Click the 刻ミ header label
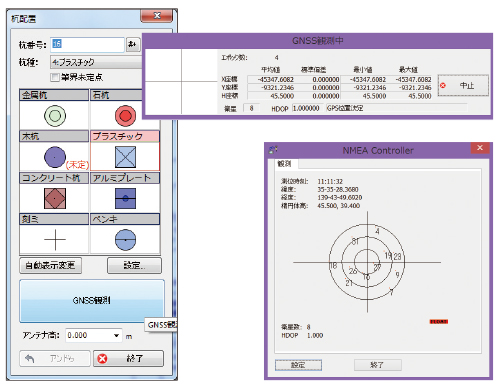This screenshot has width=500, height=390. pos(54,219)
